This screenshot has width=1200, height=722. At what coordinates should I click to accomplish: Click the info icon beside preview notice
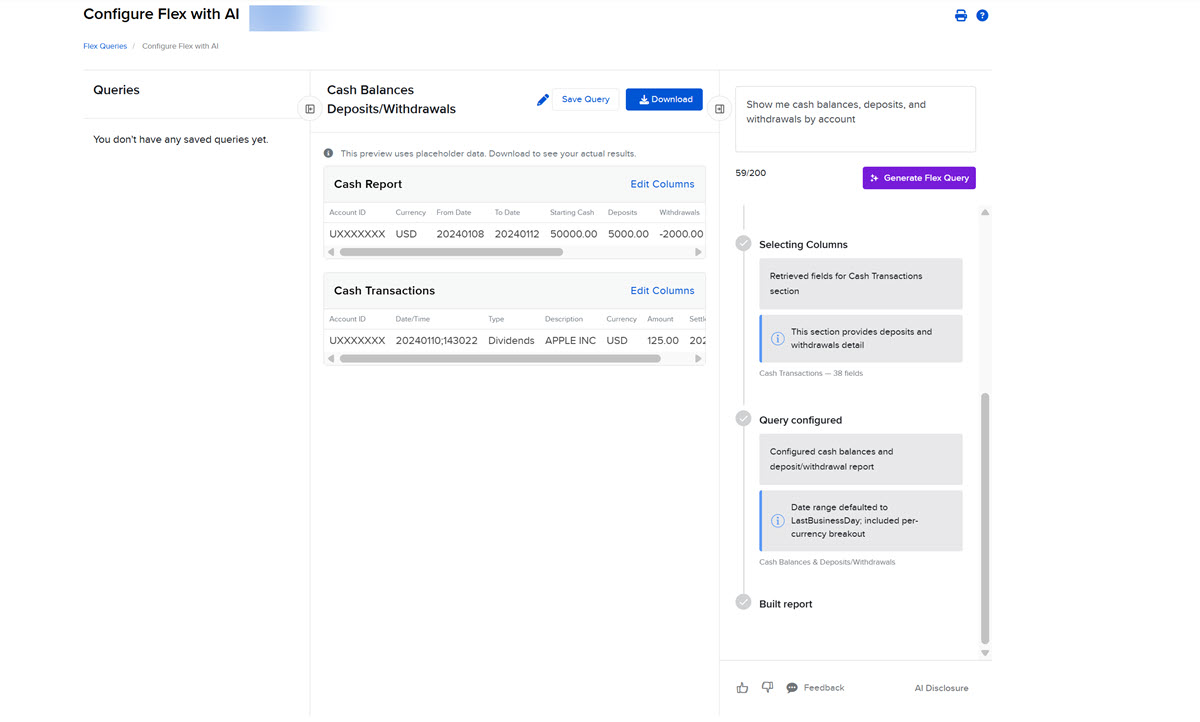[329, 154]
